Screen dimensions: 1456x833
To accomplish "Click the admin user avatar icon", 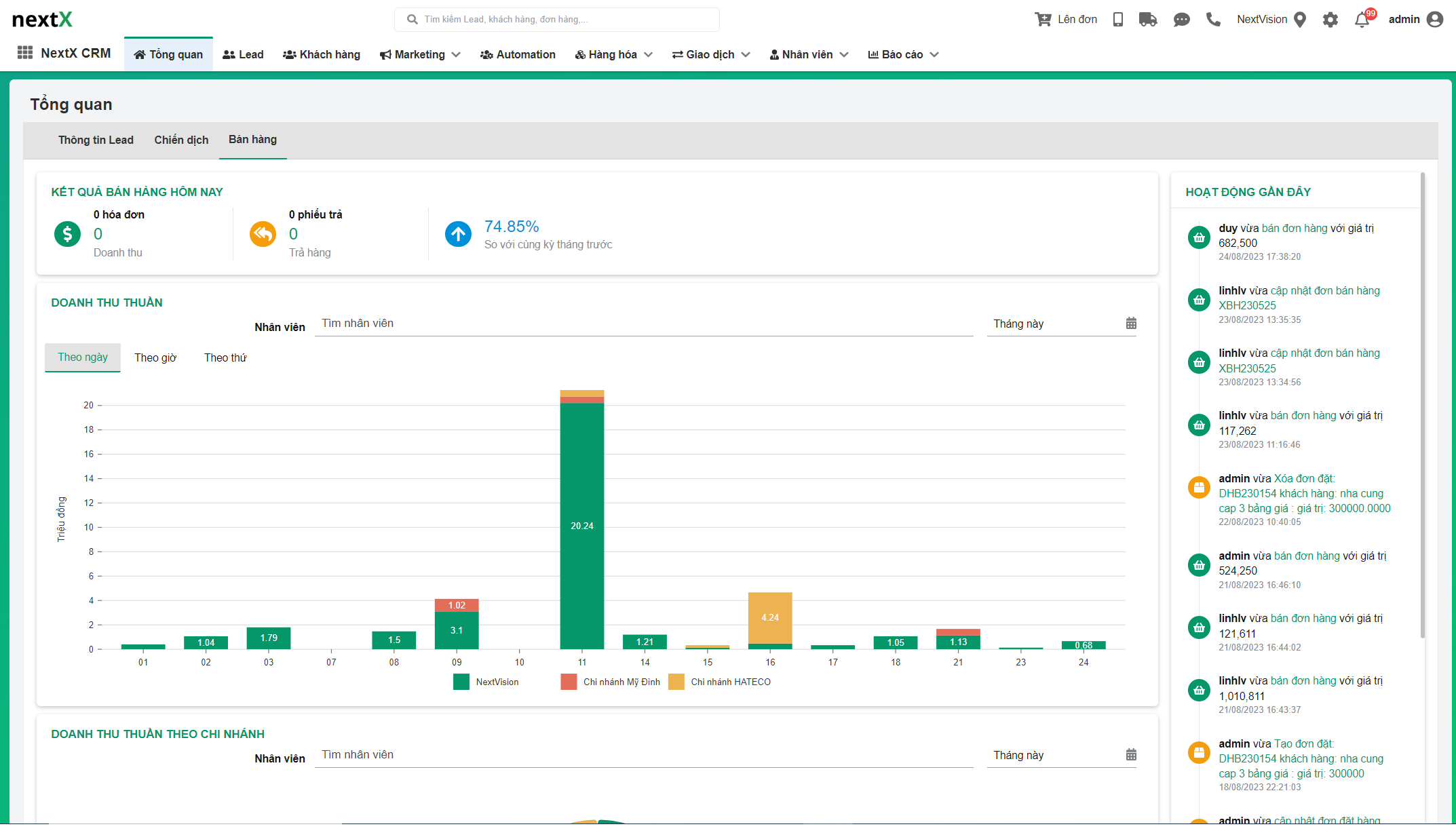I will click(1435, 20).
